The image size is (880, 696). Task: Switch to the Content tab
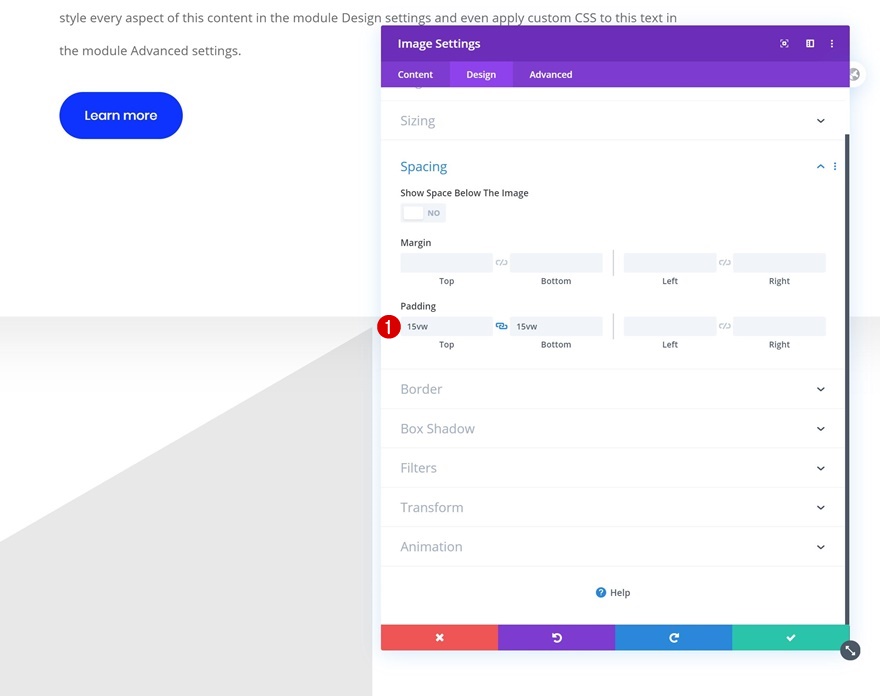(x=415, y=75)
